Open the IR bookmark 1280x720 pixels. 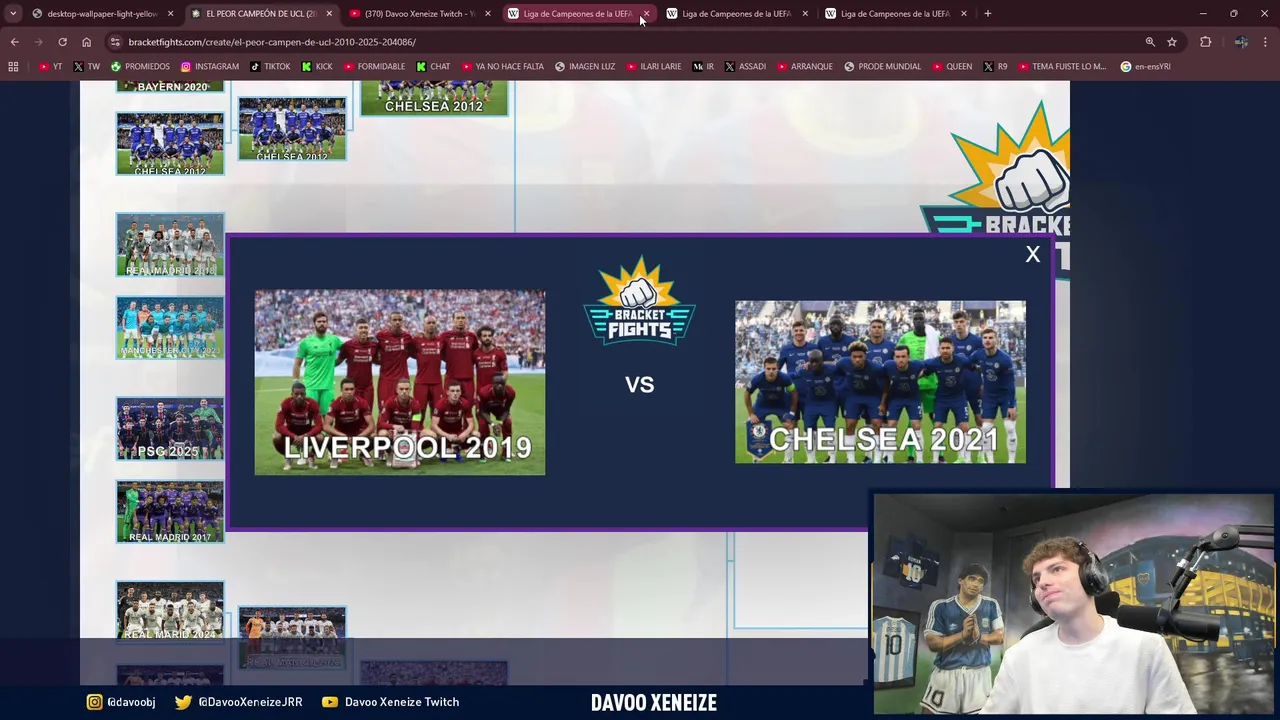pos(704,67)
